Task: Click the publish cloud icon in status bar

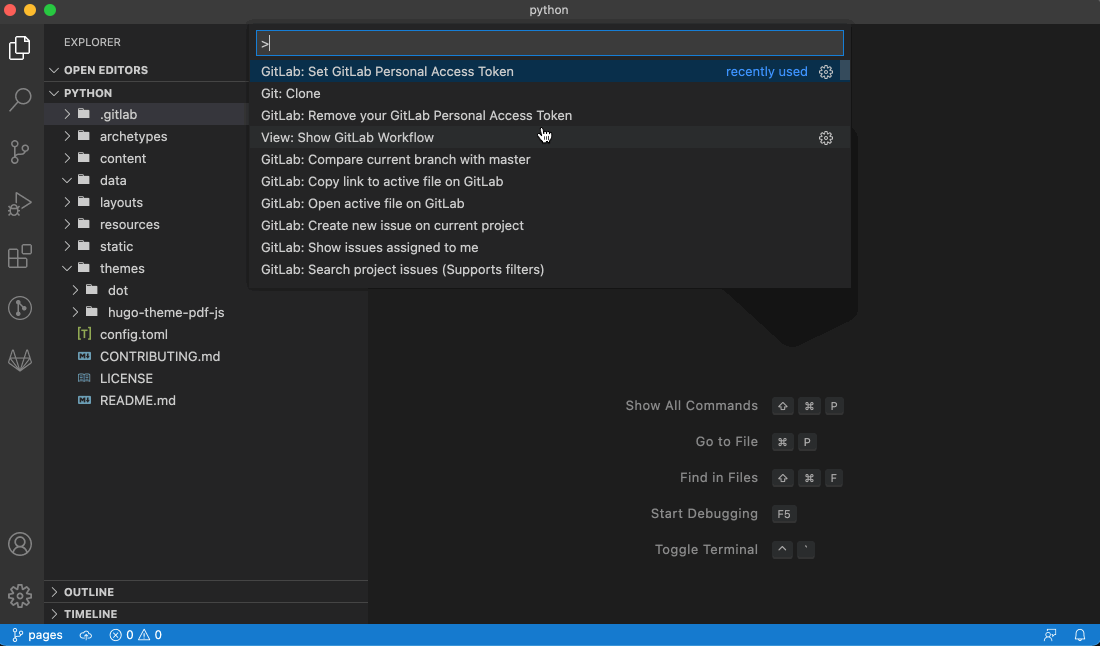Action: pyautogui.click(x=86, y=635)
